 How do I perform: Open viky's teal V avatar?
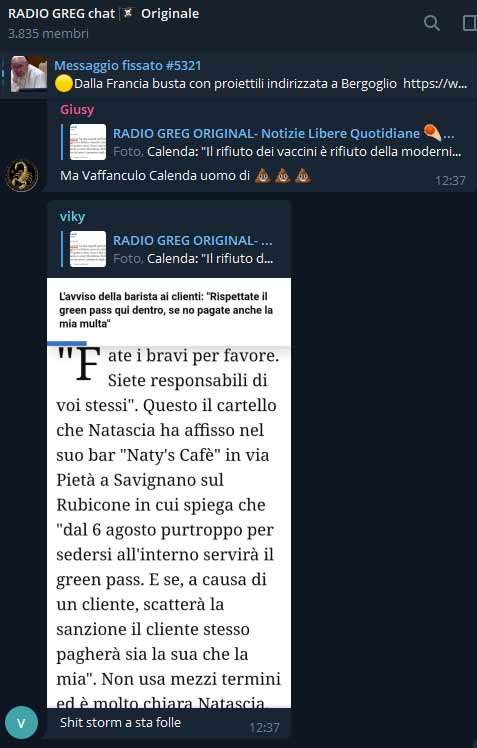point(21,723)
